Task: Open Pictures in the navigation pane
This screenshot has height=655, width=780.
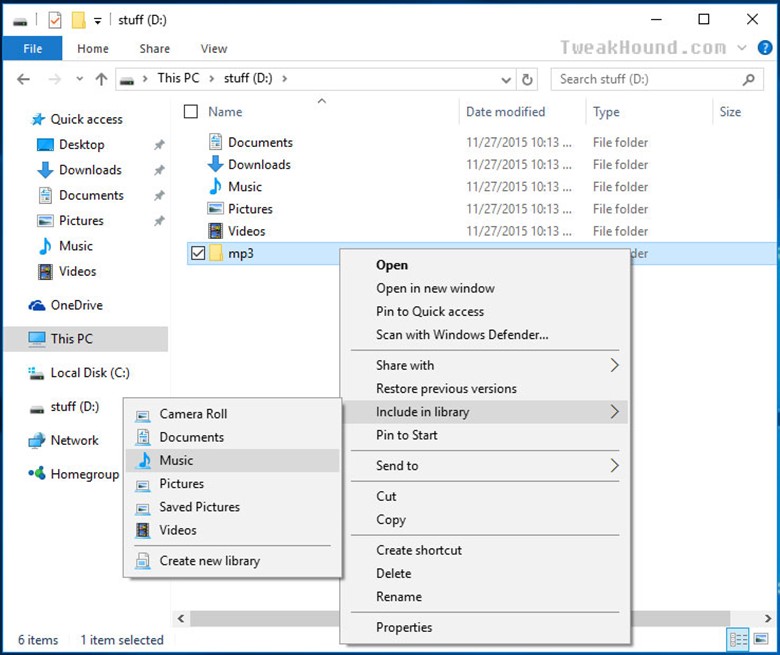Action: [x=81, y=220]
